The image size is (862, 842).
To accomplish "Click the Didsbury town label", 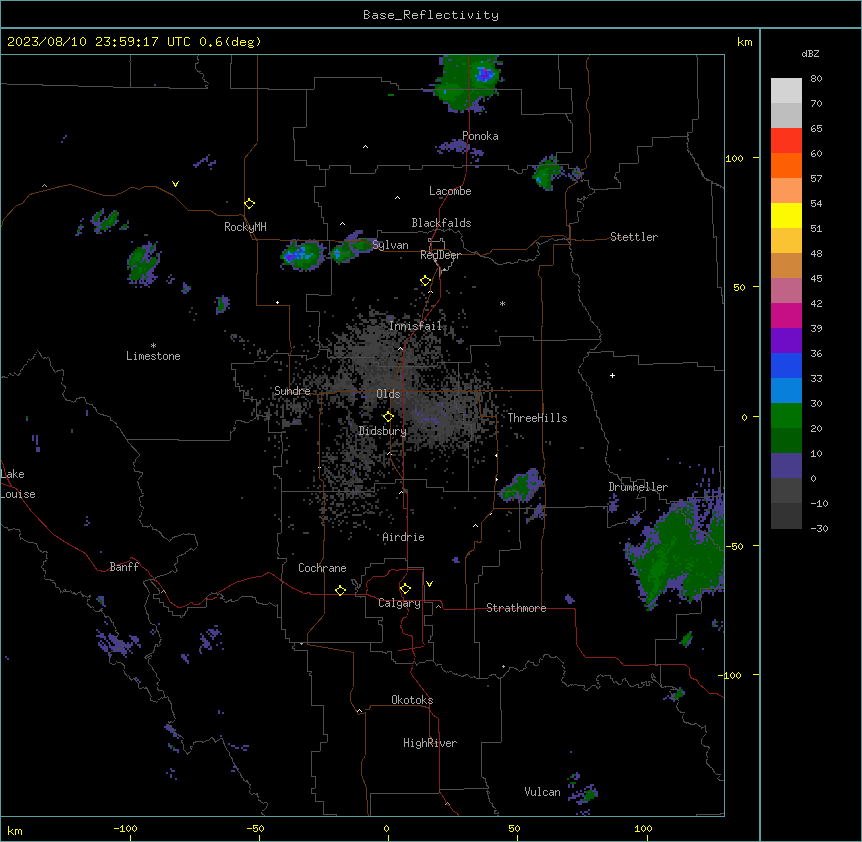I will click(x=383, y=431).
